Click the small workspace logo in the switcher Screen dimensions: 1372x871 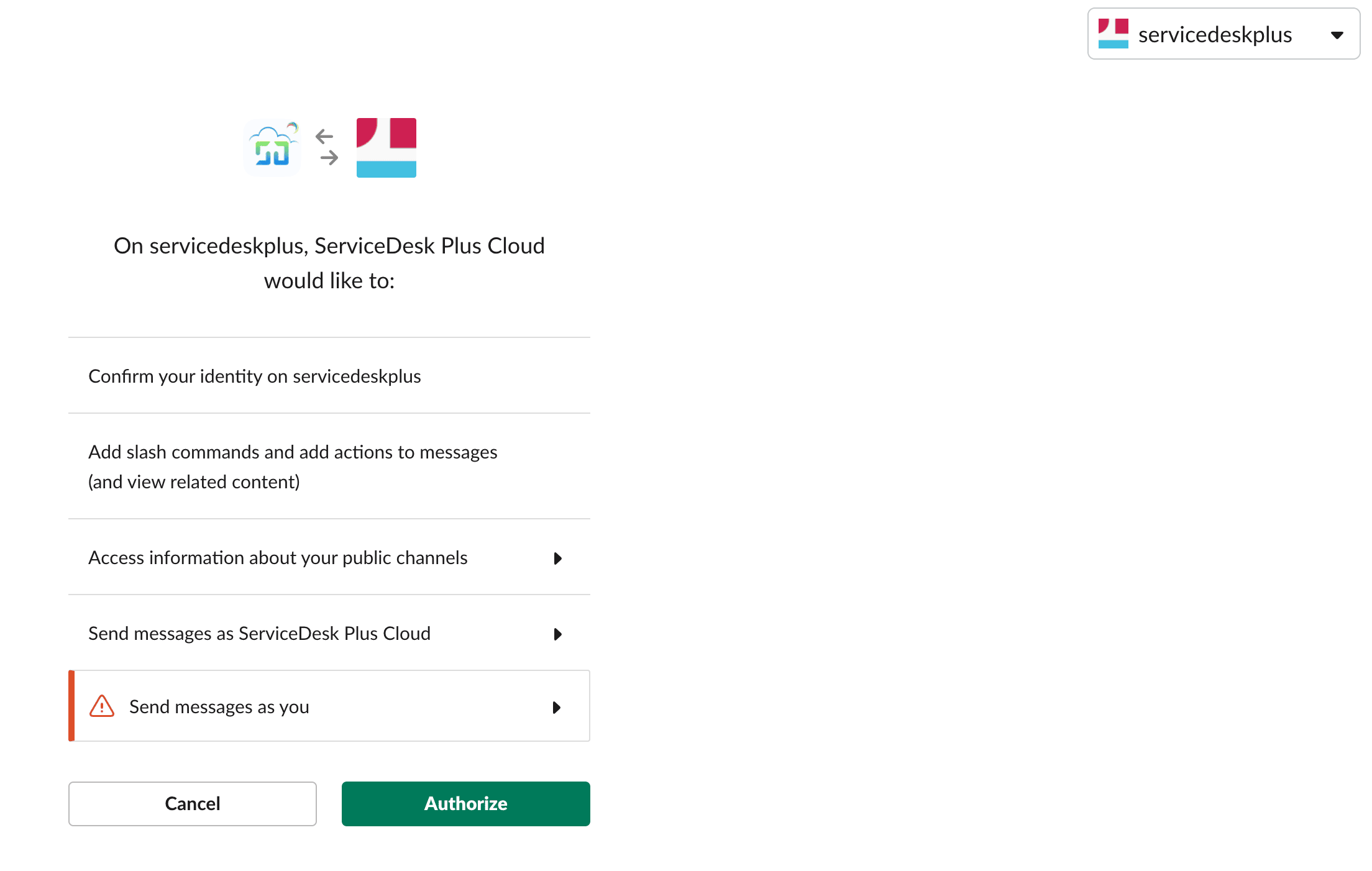[x=1113, y=34]
